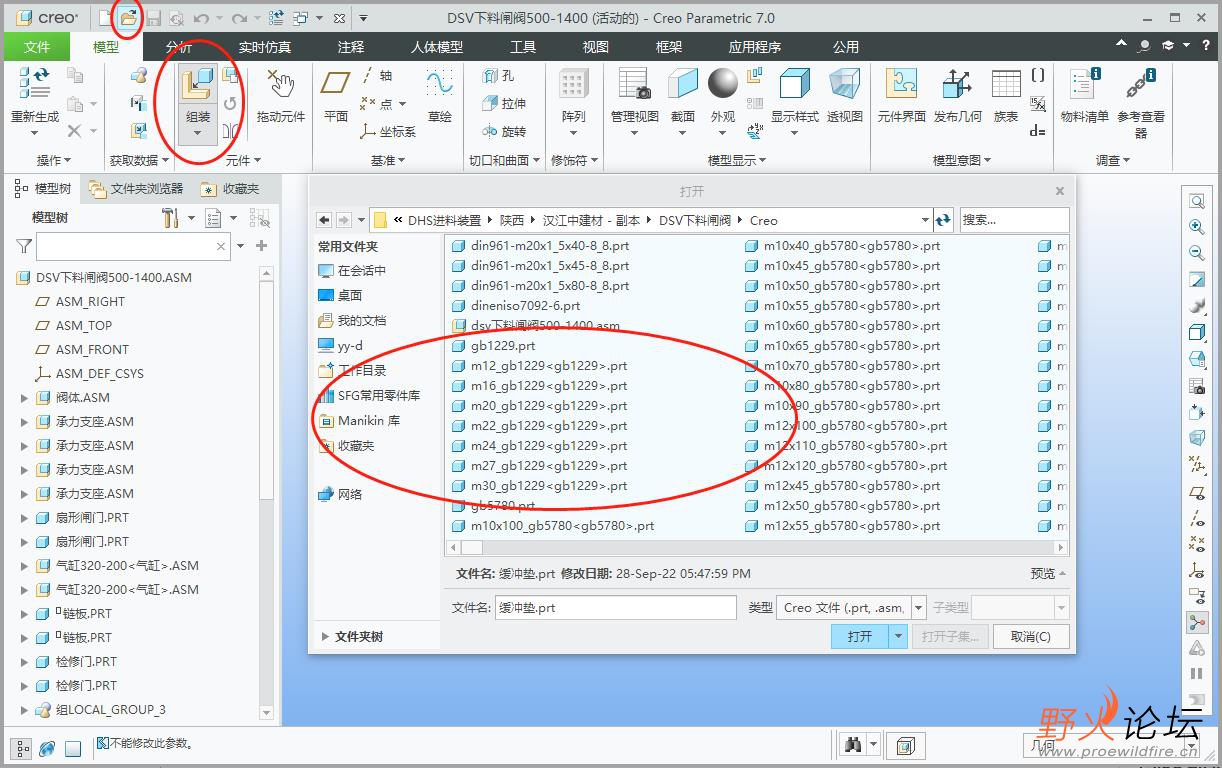The image size is (1222, 768).
Task: Open the dropdown arrow beside 打开 button
Action: (x=898, y=636)
